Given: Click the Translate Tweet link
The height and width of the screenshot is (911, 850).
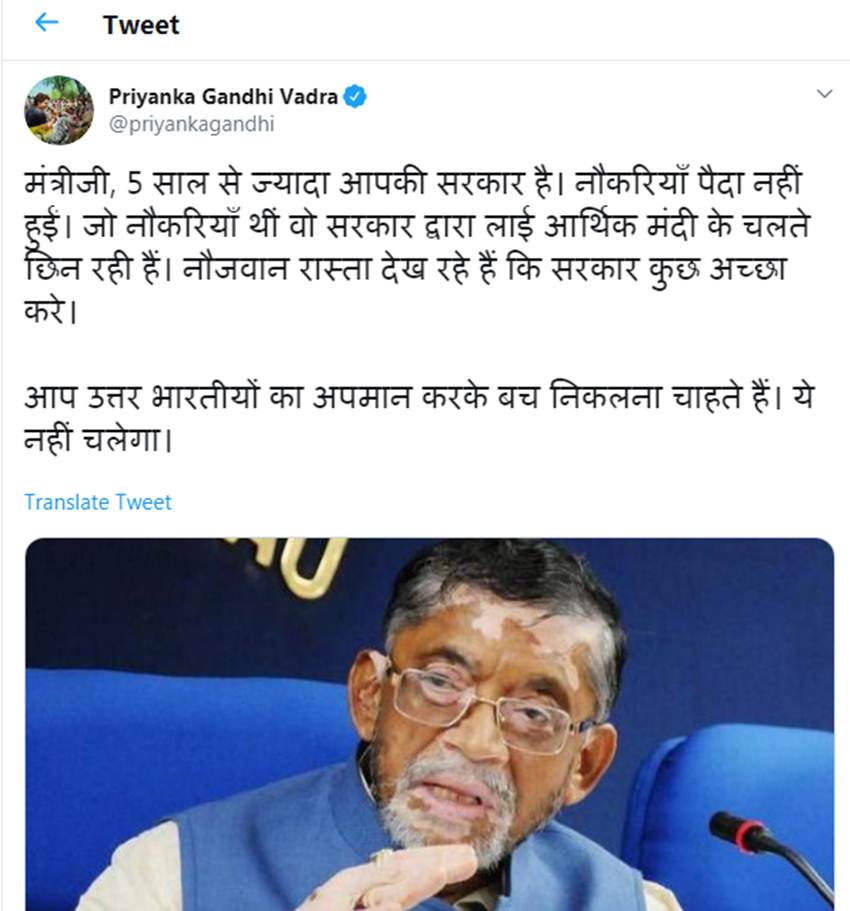Looking at the screenshot, I should coord(98,502).
